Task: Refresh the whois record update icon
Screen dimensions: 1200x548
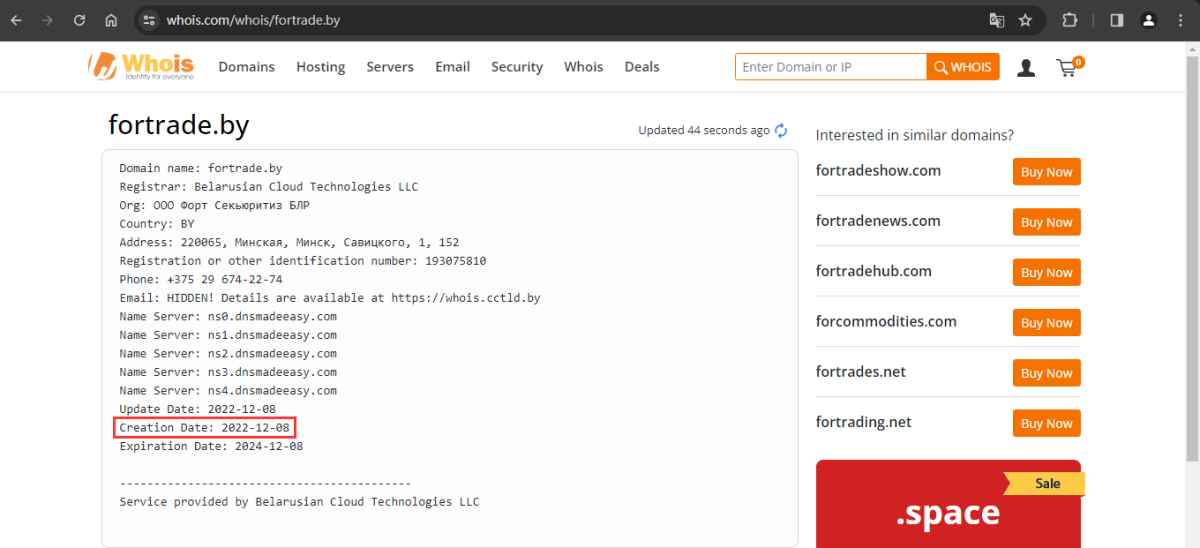Action: pos(781,130)
